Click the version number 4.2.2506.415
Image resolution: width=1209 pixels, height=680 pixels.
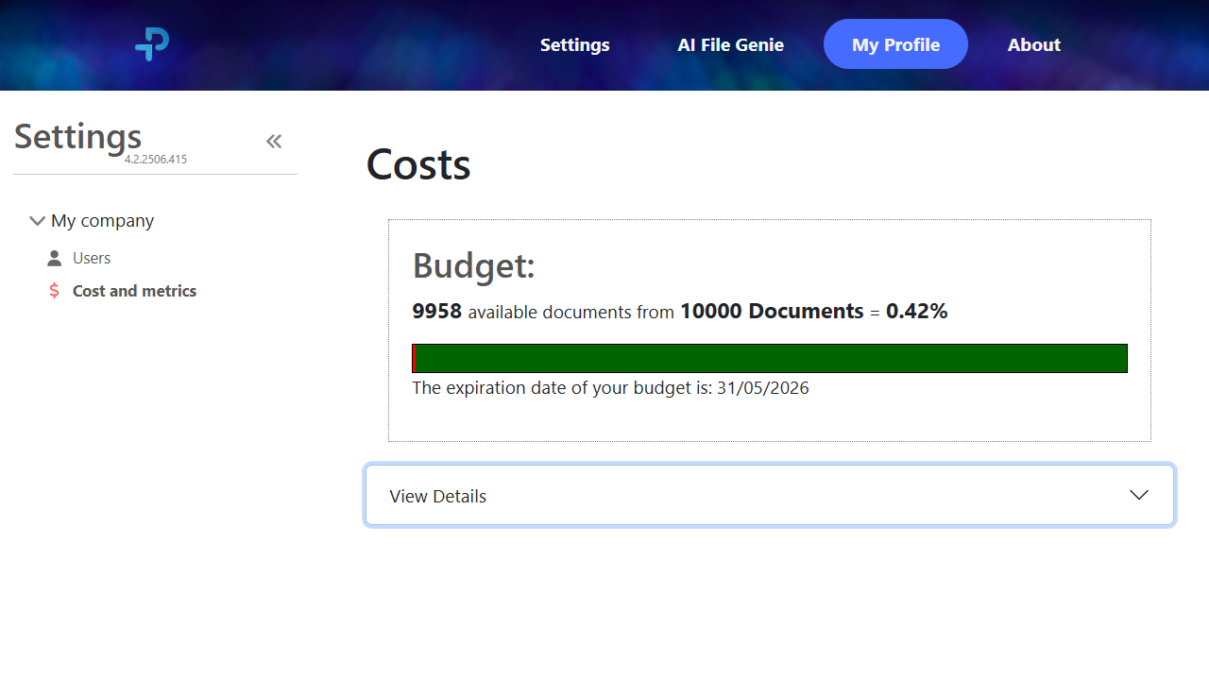(156, 159)
